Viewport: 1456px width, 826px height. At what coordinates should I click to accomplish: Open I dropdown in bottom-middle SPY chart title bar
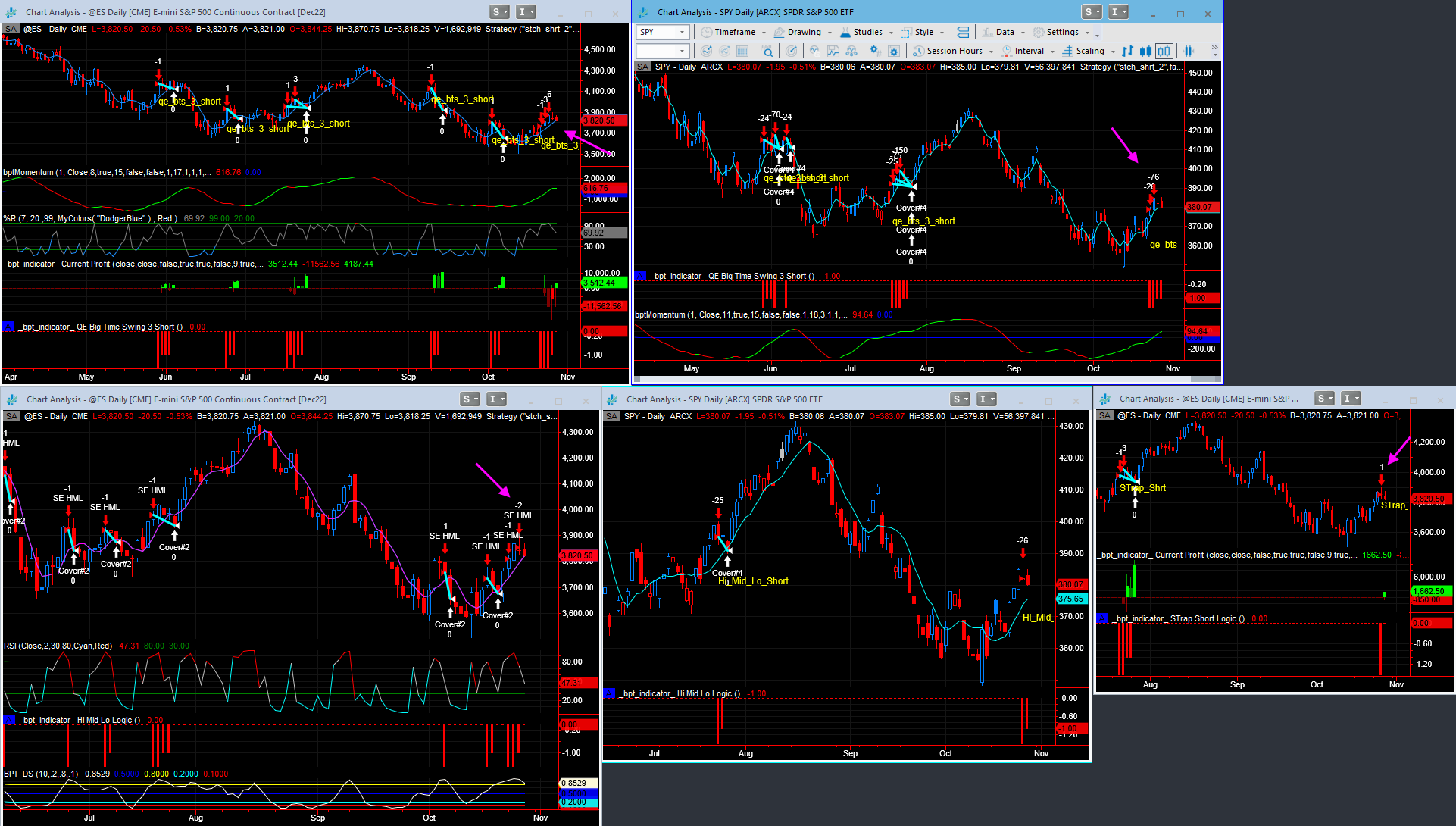[986, 399]
